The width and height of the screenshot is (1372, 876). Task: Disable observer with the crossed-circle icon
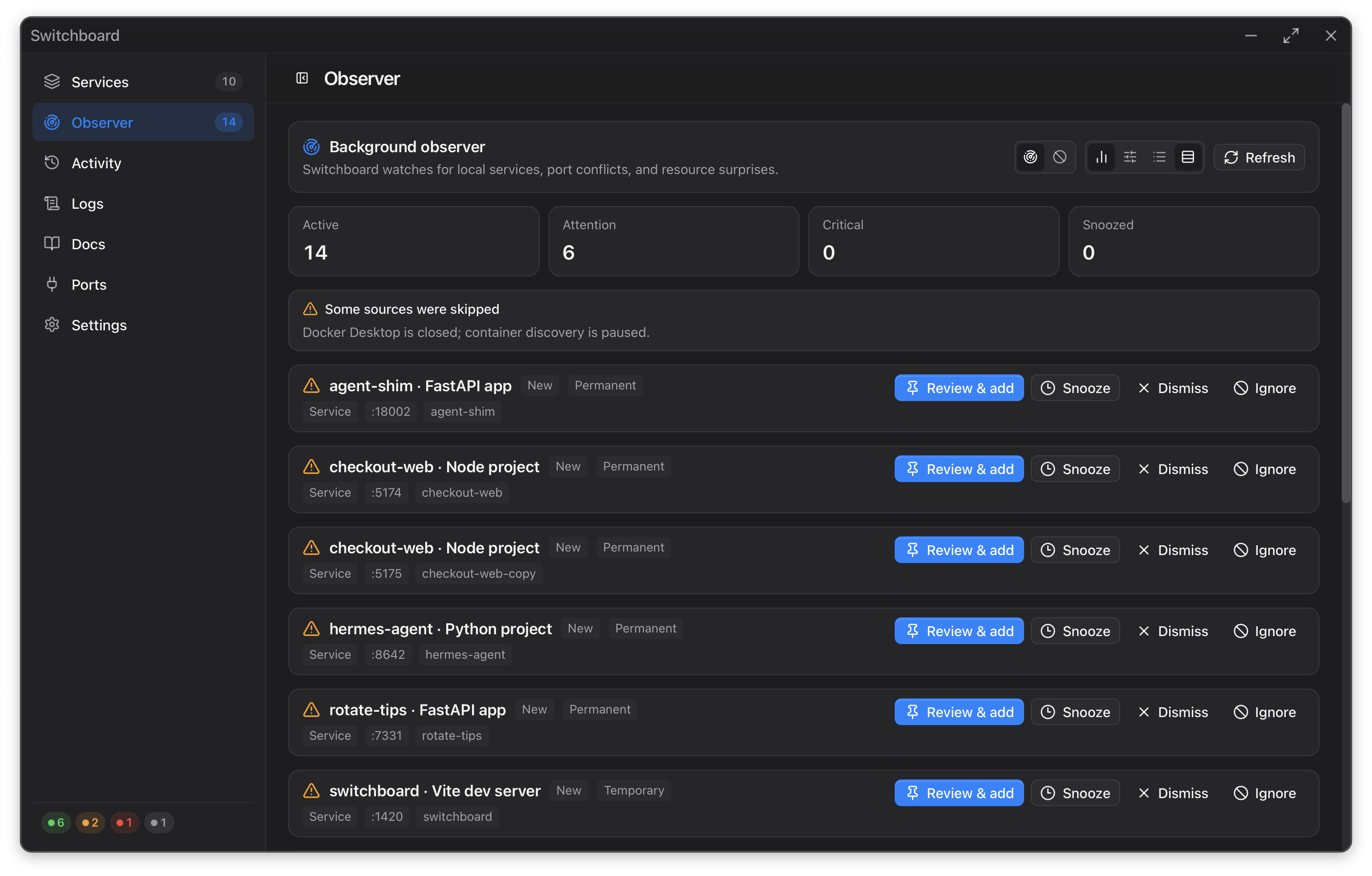click(1059, 157)
